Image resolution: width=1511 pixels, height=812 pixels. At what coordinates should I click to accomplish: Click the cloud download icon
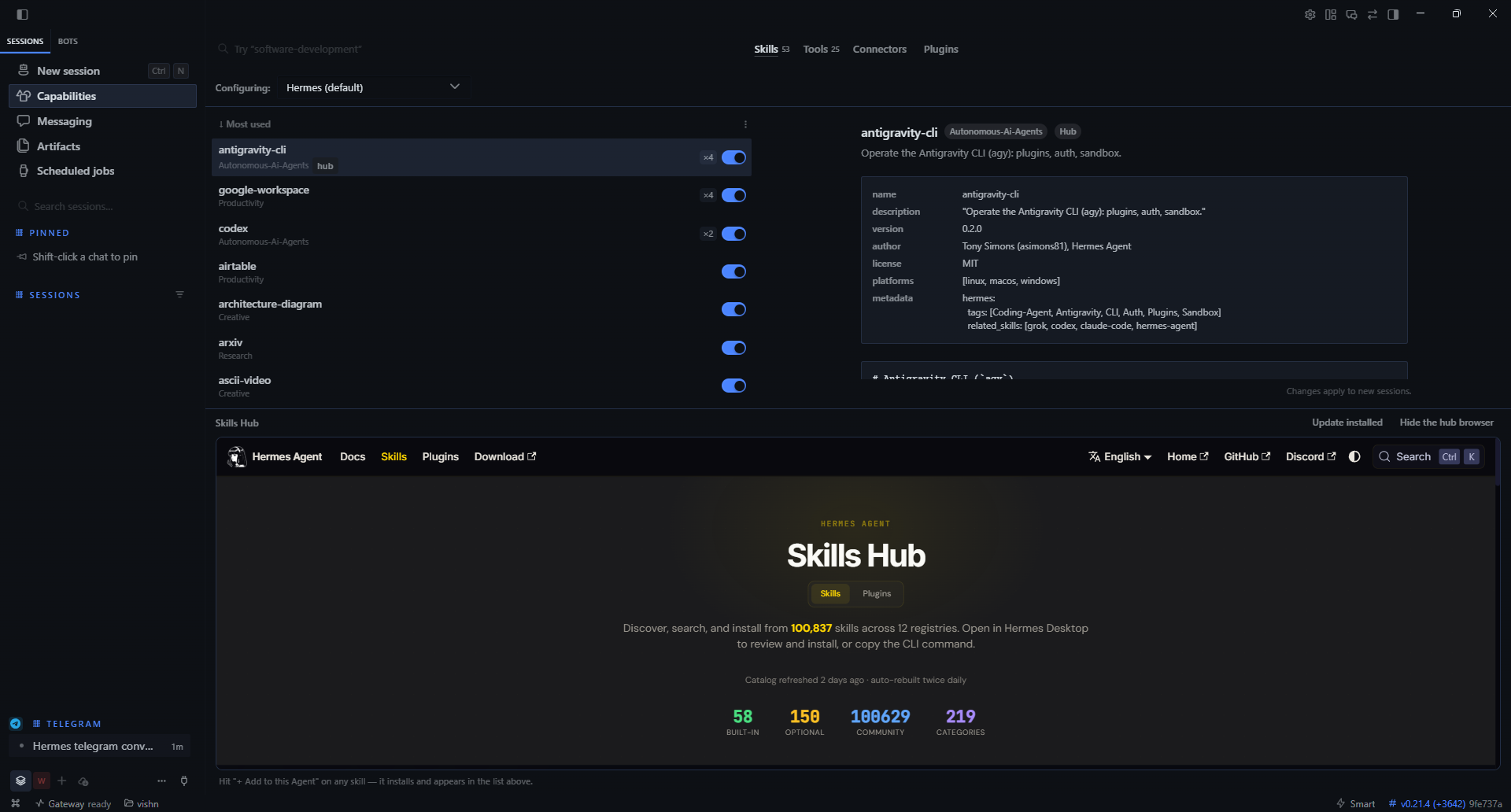83,781
